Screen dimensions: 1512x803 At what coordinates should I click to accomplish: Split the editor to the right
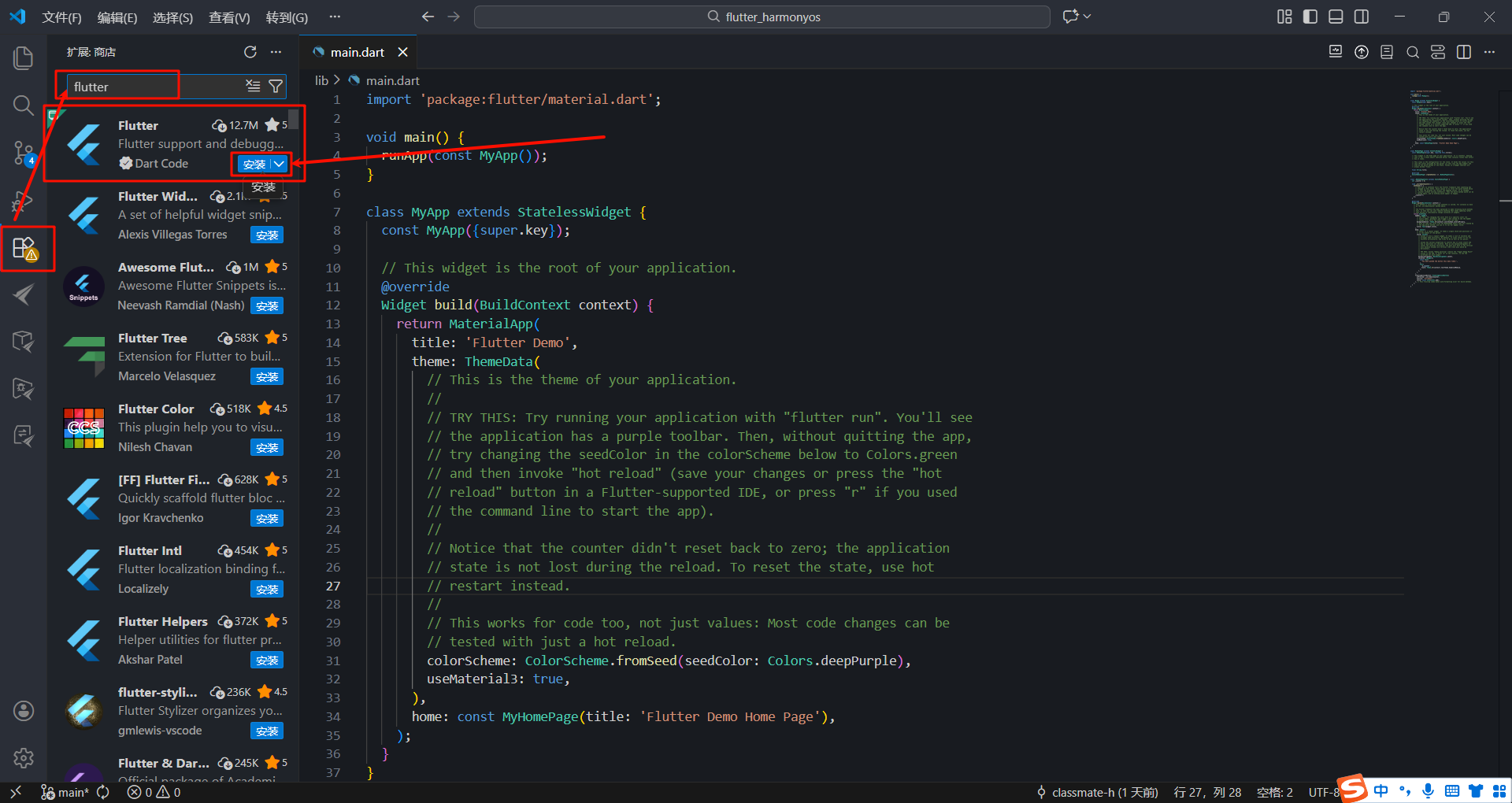point(1464,52)
